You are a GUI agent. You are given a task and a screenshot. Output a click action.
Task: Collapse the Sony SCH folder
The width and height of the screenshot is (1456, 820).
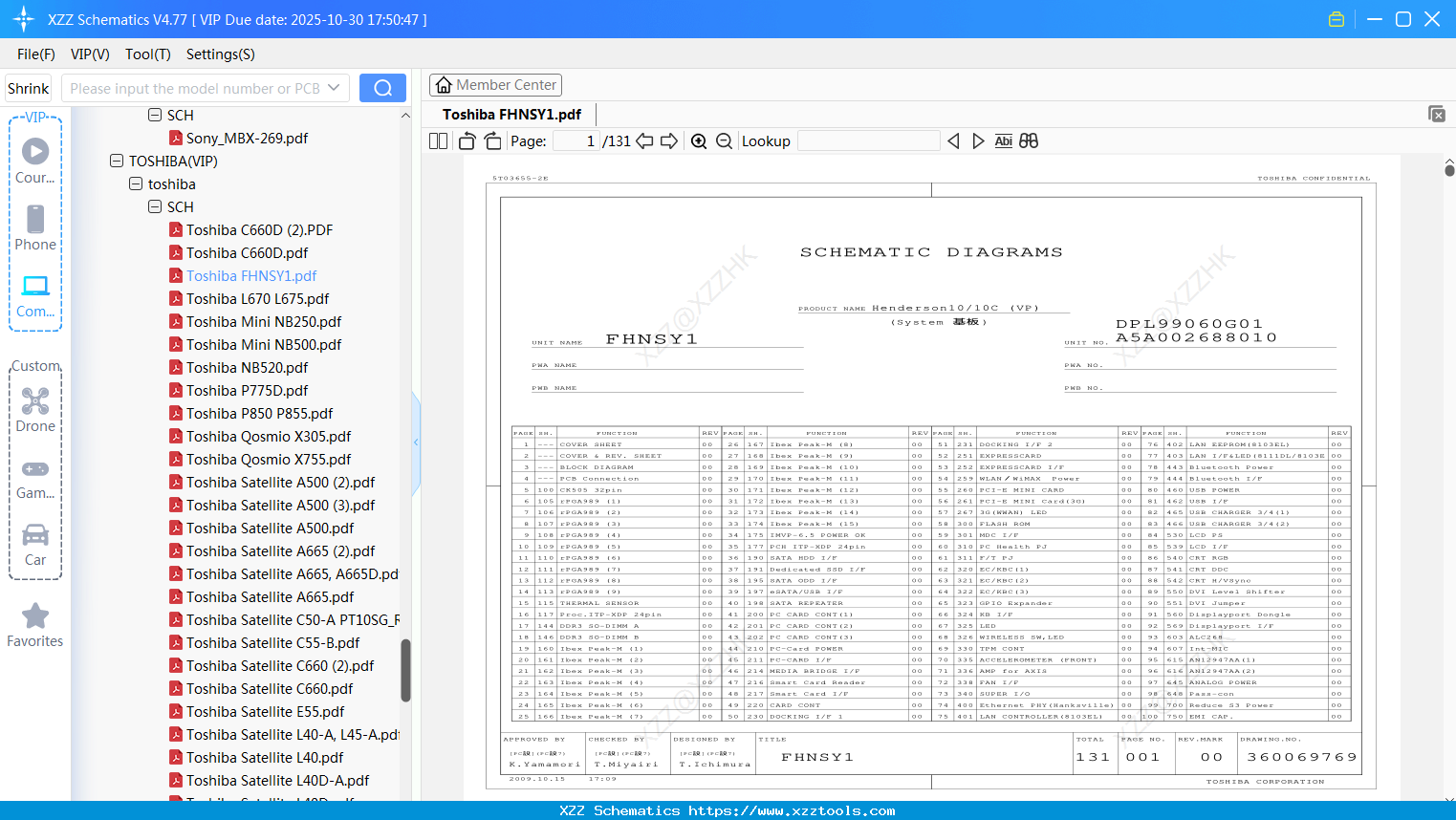[155, 115]
